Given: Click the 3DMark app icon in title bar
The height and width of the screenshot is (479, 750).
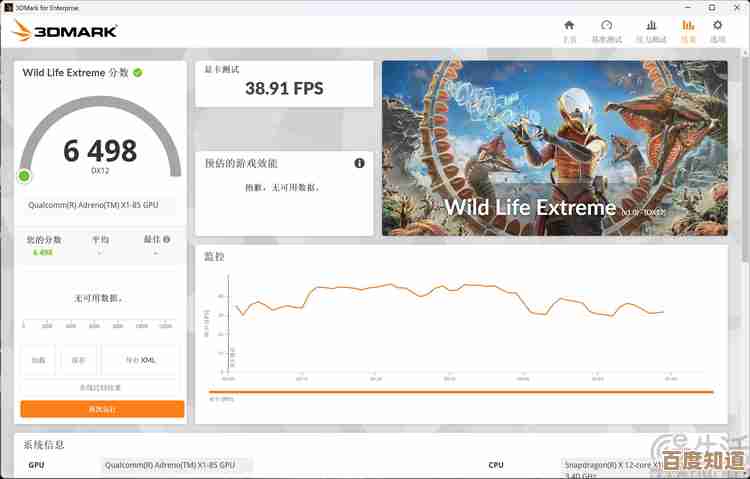Looking at the screenshot, I should [x=8, y=6].
